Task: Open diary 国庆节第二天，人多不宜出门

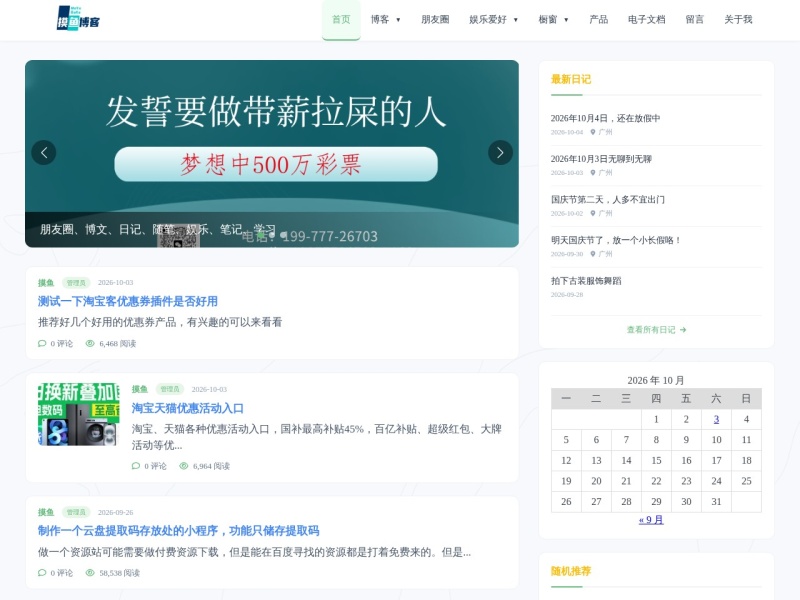Action: (608, 199)
